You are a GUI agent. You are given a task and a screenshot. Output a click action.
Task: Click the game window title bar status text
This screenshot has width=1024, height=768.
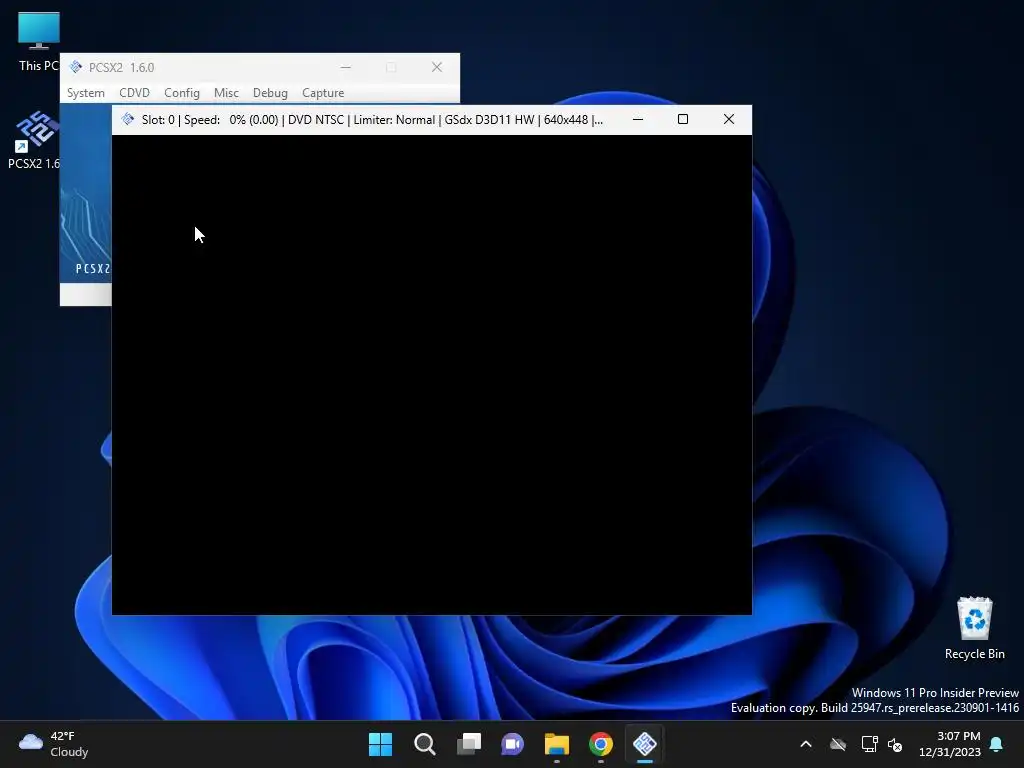point(372,120)
